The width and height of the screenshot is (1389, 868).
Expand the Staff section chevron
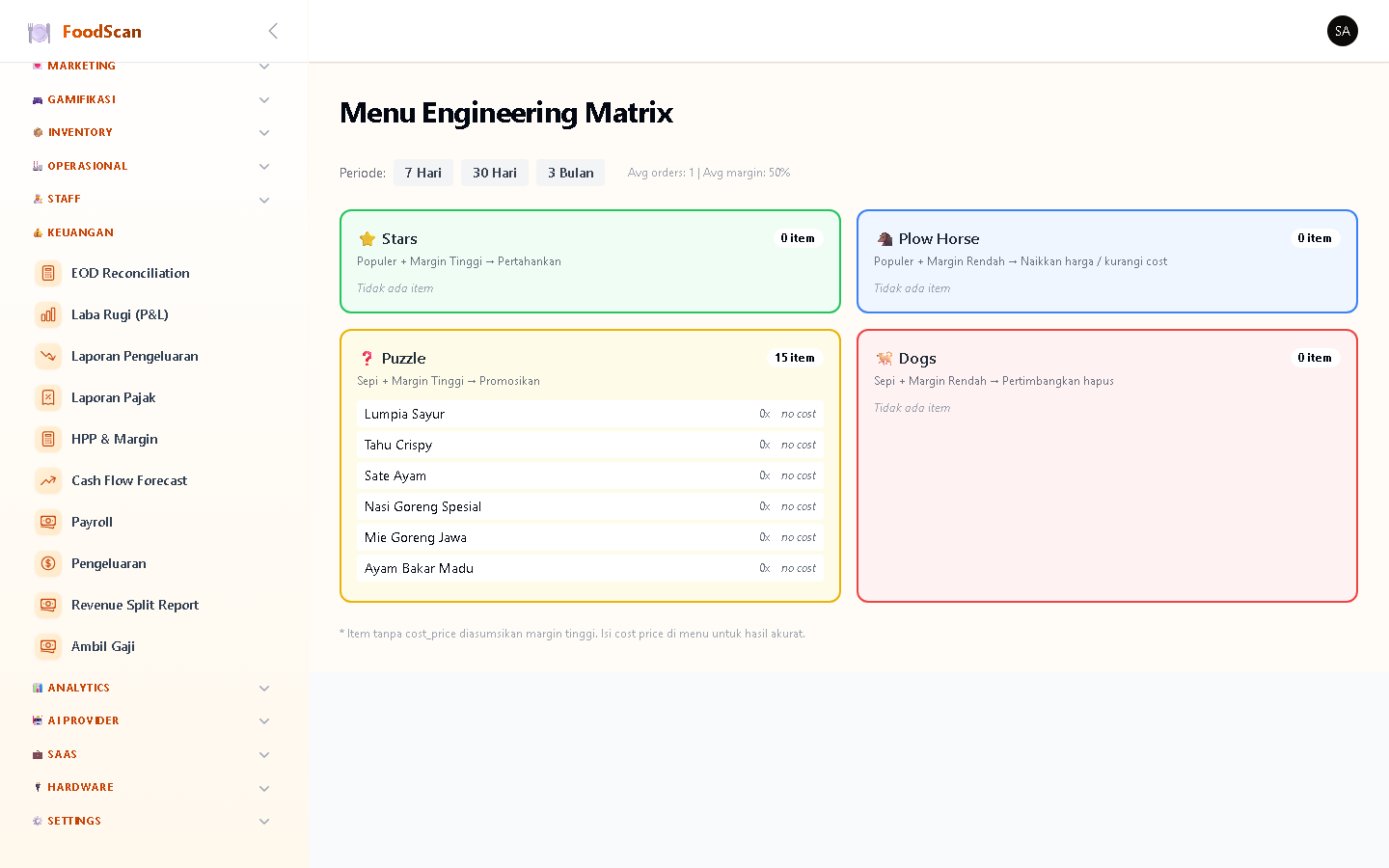pyautogui.click(x=264, y=201)
